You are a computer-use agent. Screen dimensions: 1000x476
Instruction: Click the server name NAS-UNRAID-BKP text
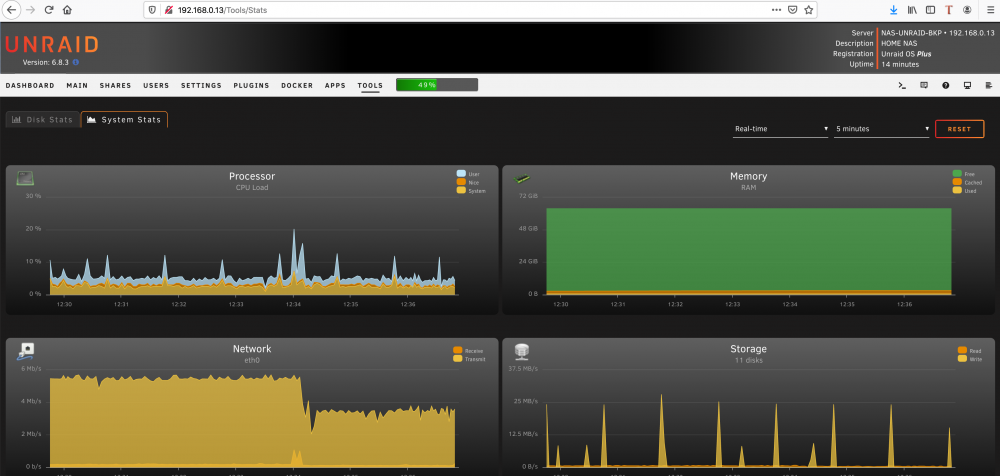(910, 33)
